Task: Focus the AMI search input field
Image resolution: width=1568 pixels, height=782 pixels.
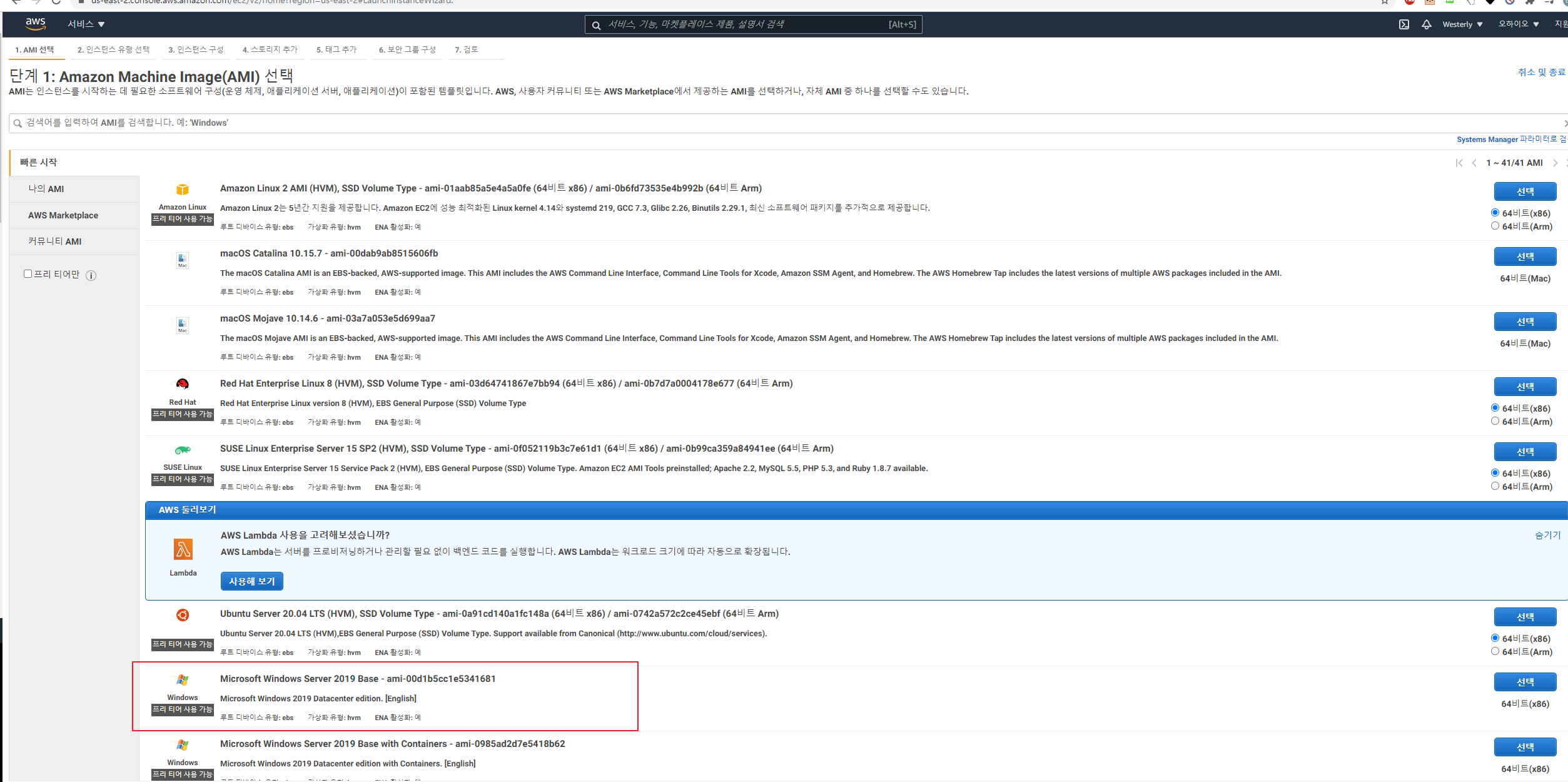Action: coord(788,123)
